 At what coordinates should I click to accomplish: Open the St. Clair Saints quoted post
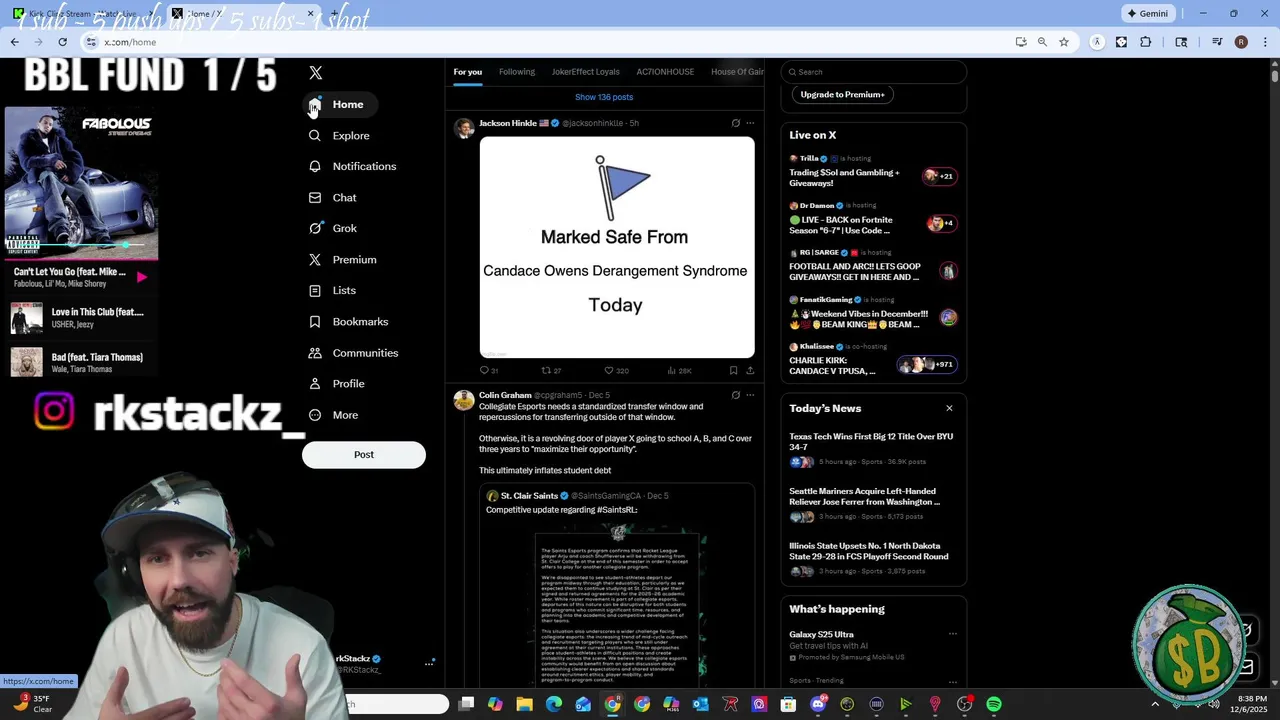point(617,585)
